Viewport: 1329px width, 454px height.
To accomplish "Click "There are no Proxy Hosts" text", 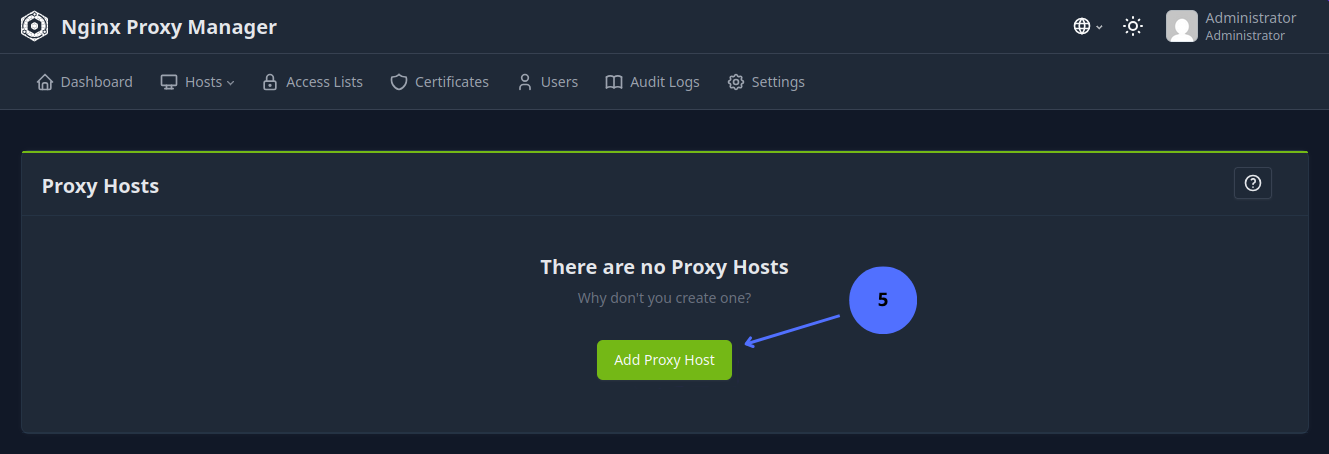I will [x=664, y=267].
